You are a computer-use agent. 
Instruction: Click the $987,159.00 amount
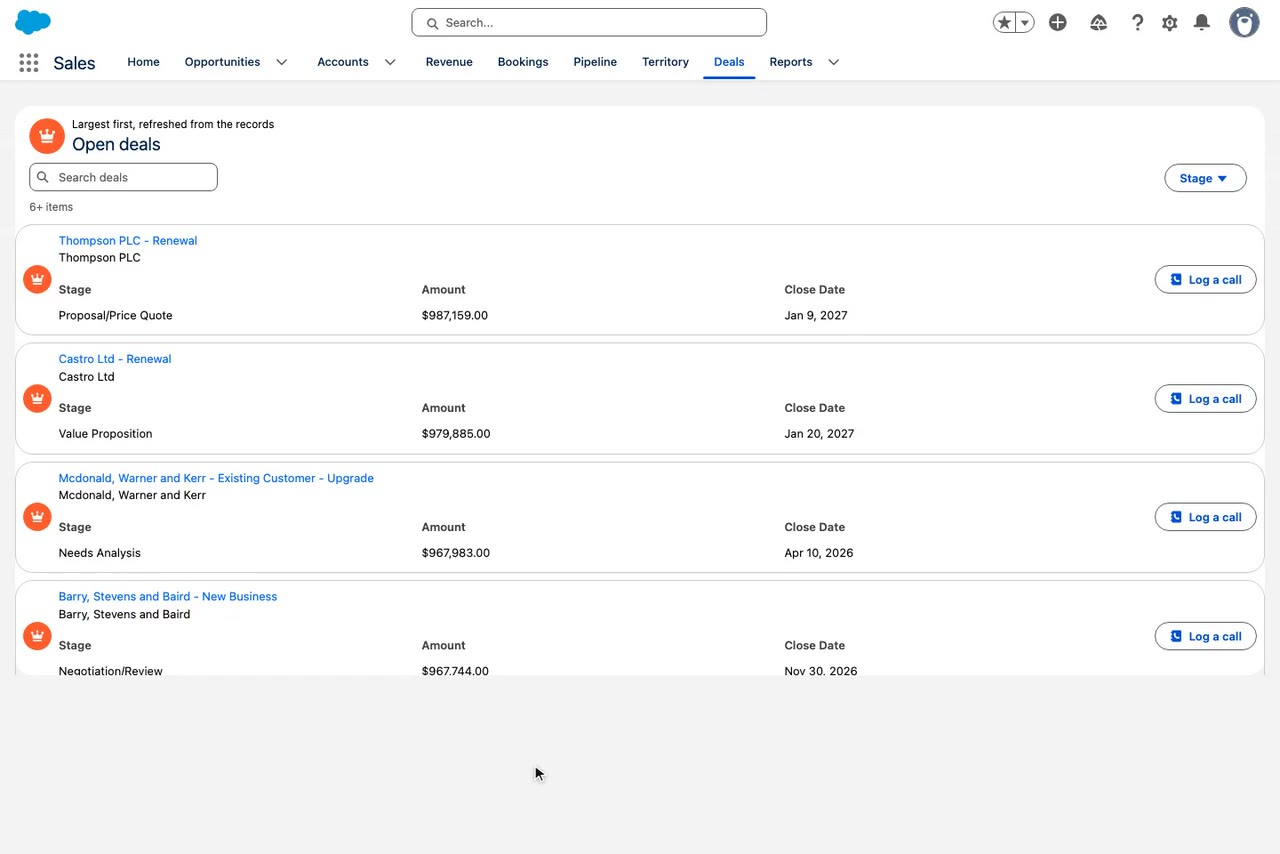pyautogui.click(x=455, y=315)
